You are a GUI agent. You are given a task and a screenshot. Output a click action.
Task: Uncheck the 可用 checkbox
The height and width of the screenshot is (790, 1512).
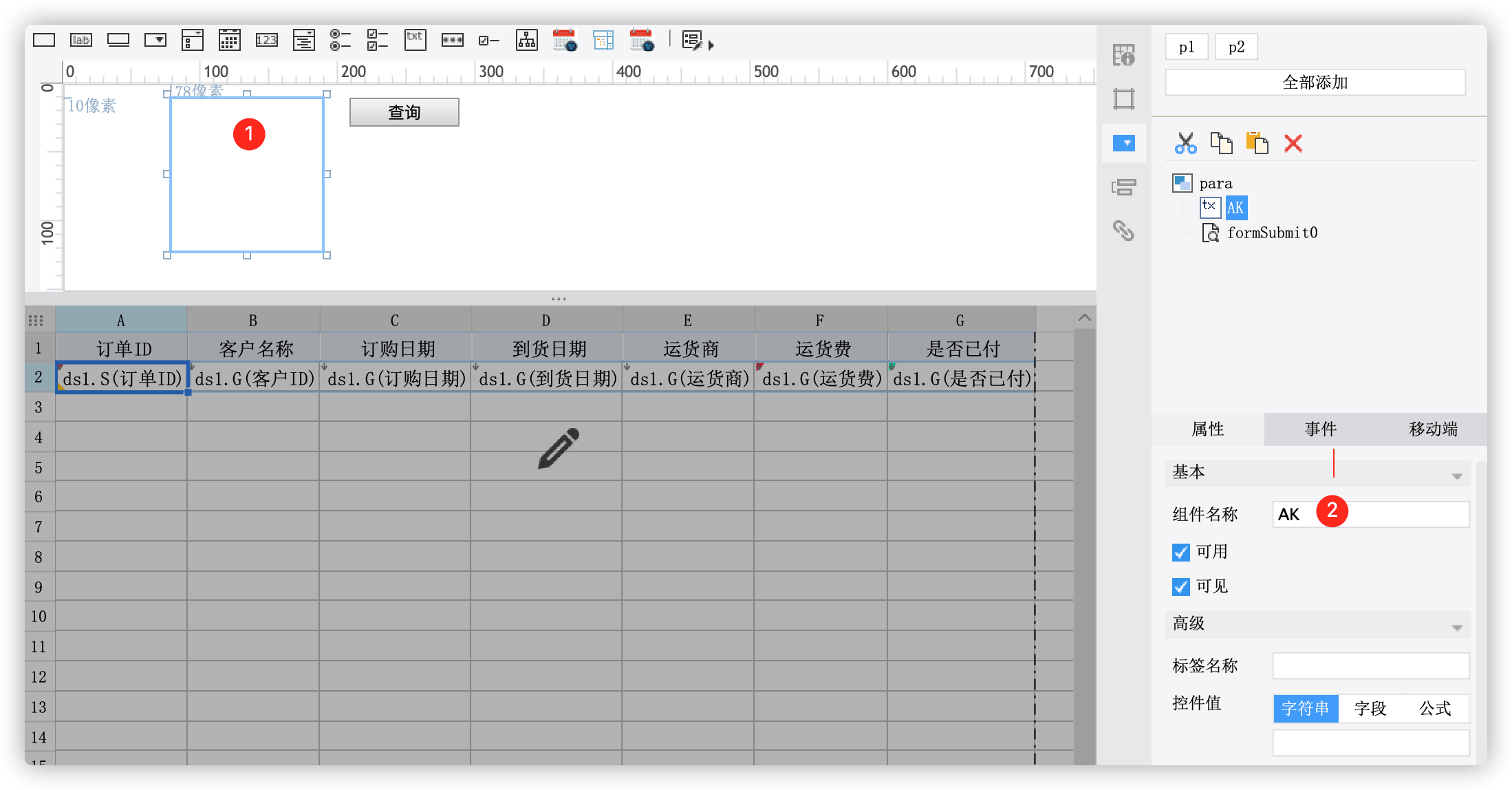(1180, 552)
